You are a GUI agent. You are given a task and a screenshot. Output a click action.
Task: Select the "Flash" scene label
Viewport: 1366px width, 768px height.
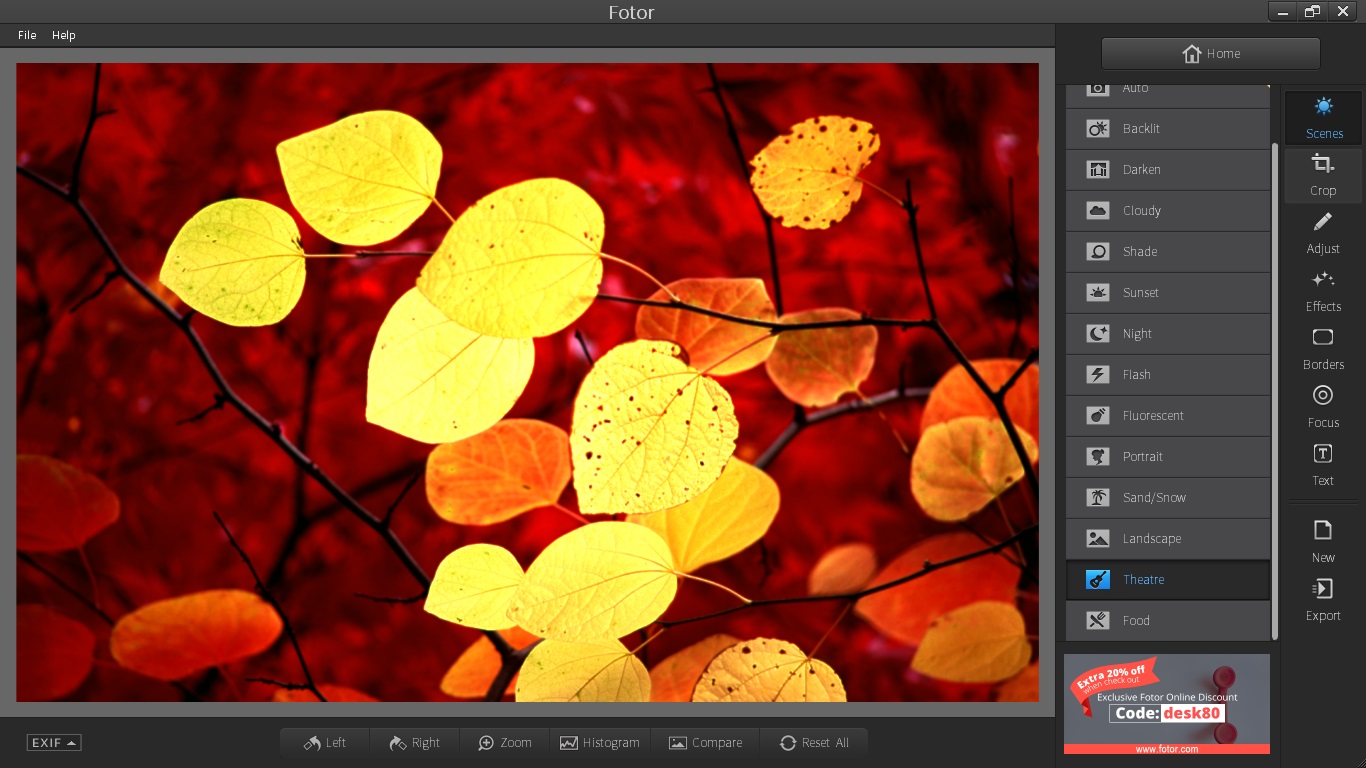point(1137,375)
